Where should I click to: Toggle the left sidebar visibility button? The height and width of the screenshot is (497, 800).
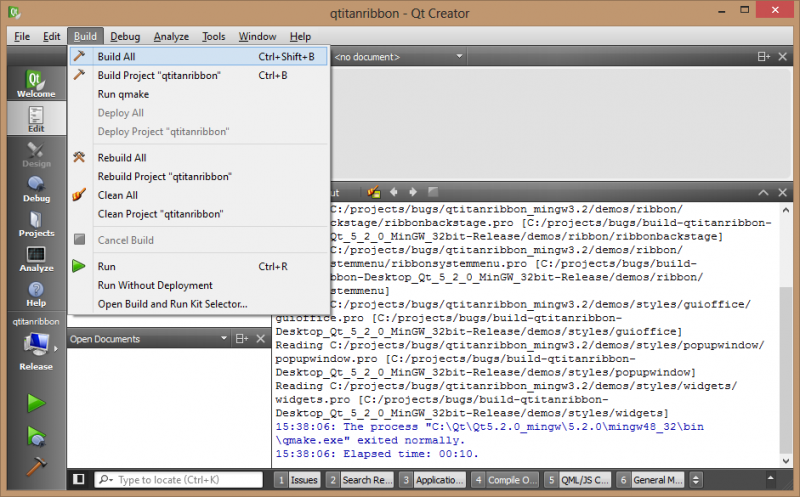pos(79,480)
